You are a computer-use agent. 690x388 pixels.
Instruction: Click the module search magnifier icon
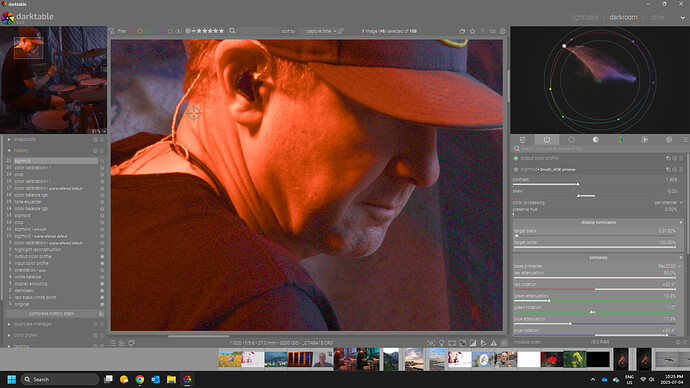click(517, 149)
